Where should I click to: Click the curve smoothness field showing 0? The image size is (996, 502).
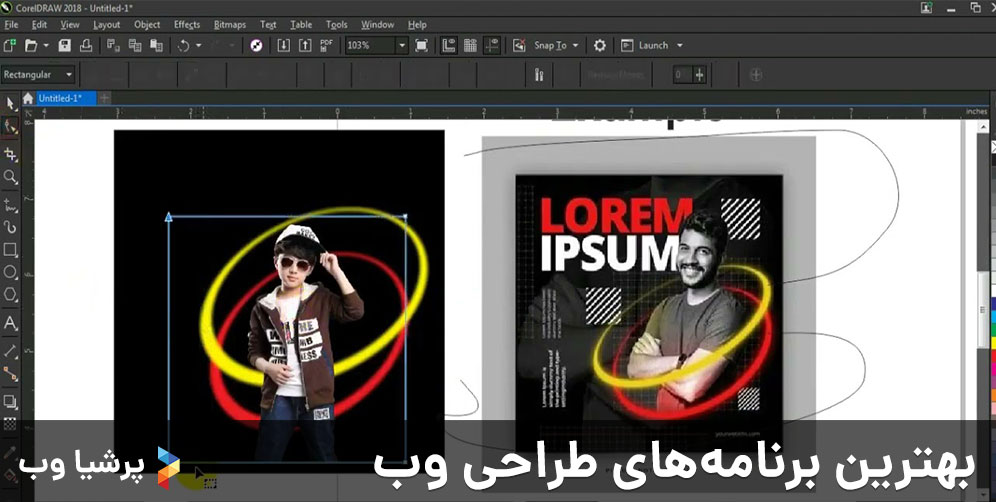coord(683,74)
